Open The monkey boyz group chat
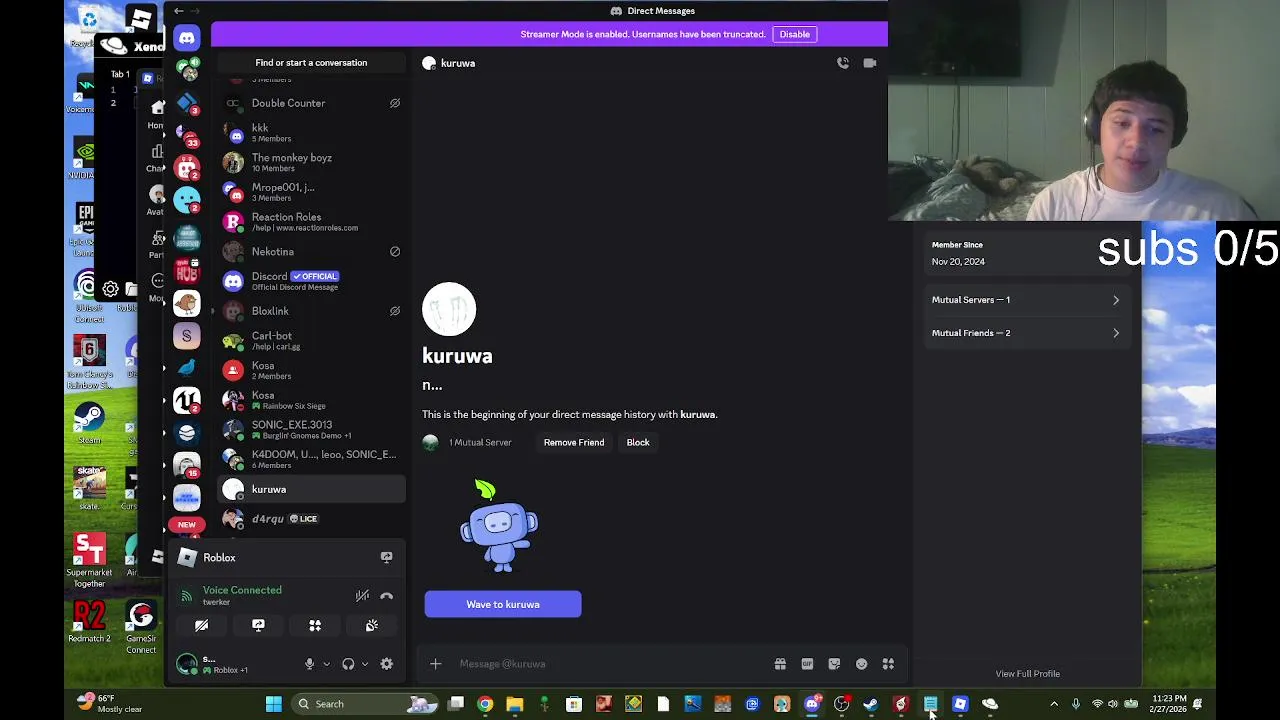Viewport: 1280px width, 720px height. click(311, 162)
